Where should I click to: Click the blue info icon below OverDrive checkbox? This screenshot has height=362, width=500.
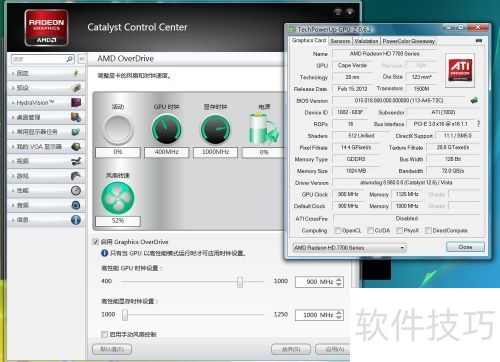[x=104, y=253]
